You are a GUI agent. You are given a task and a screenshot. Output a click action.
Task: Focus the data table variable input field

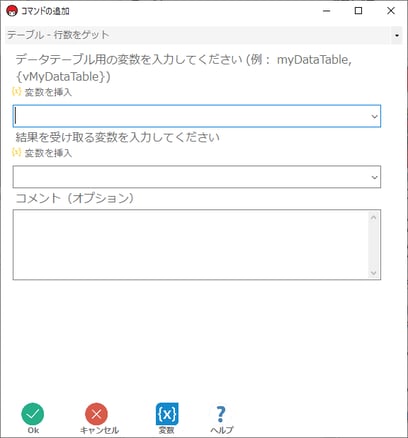(197, 116)
